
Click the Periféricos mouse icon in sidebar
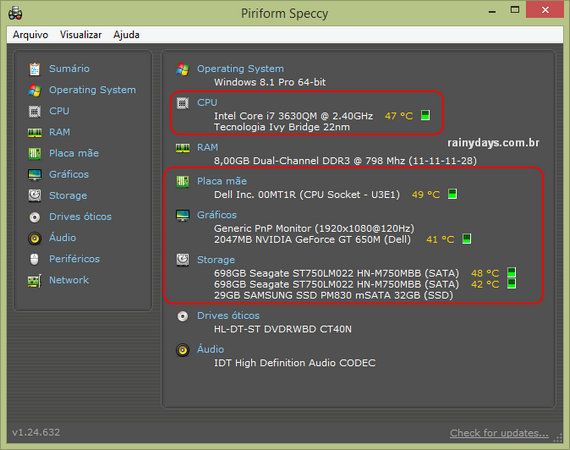pos(35,259)
